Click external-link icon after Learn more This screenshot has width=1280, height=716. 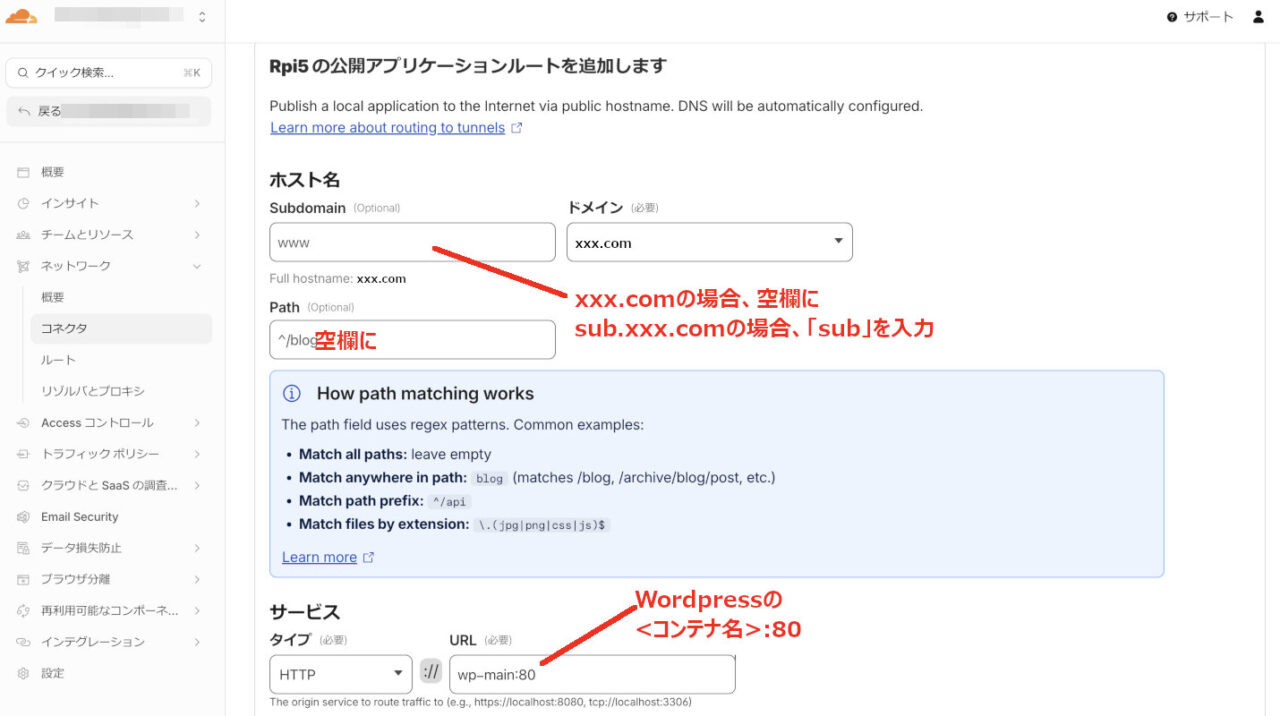369,557
